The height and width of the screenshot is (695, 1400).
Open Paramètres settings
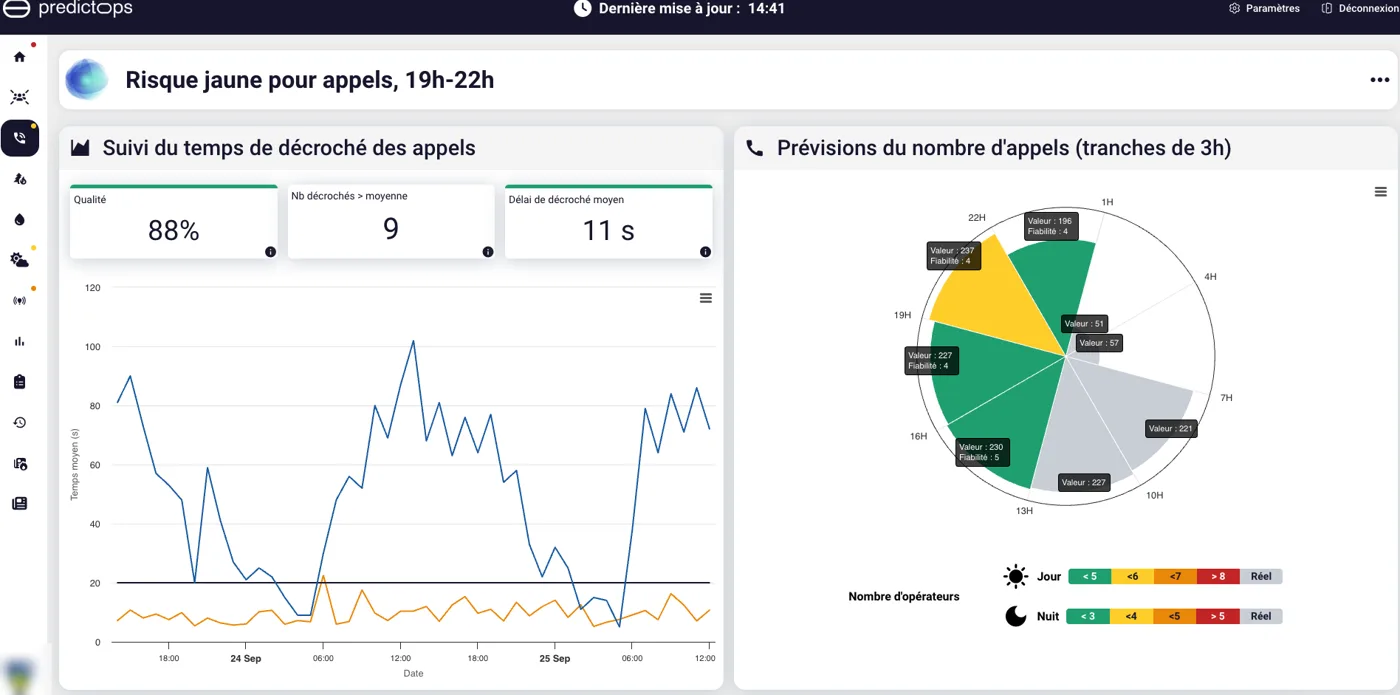pos(1264,8)
